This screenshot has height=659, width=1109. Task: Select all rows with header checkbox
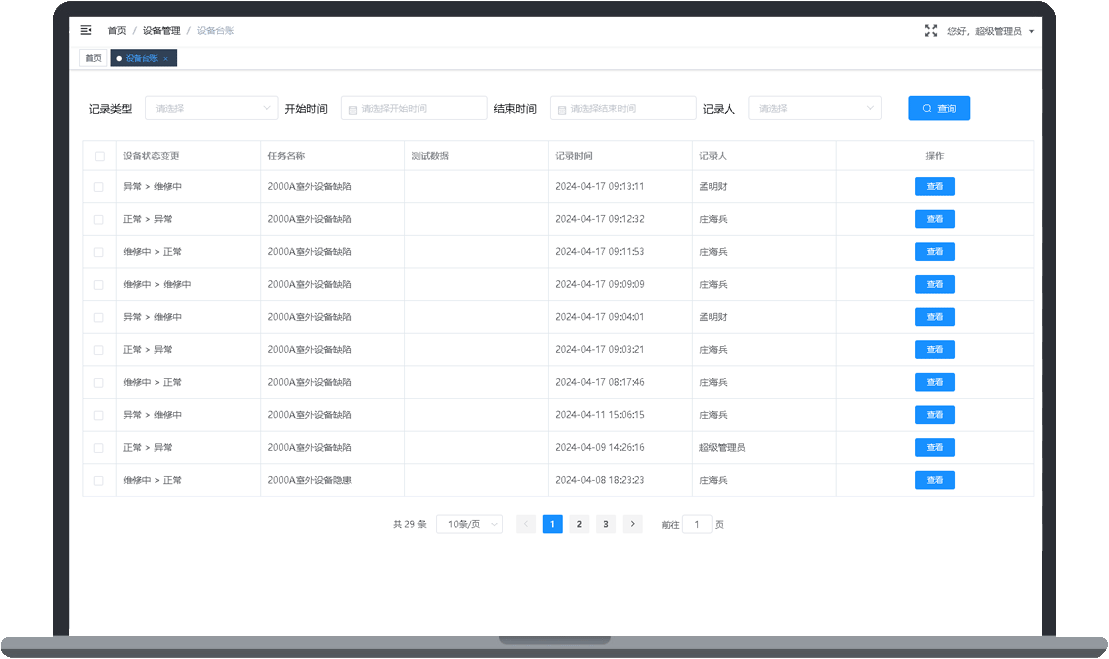pos(99,156)
